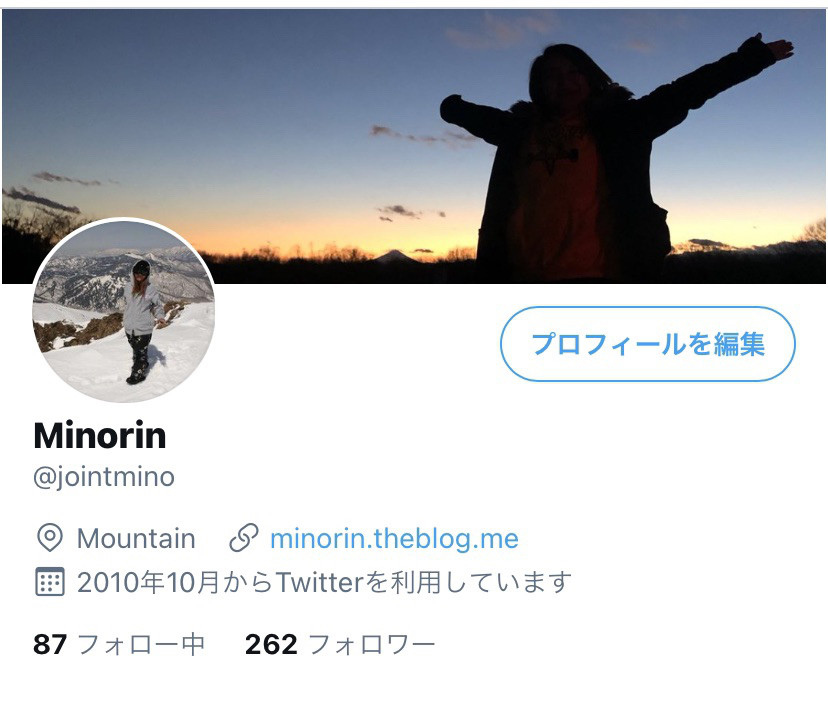The width and height of the screenshot is (828, 705).
Task: Click the Minorin display name
Action: [100, 436]
